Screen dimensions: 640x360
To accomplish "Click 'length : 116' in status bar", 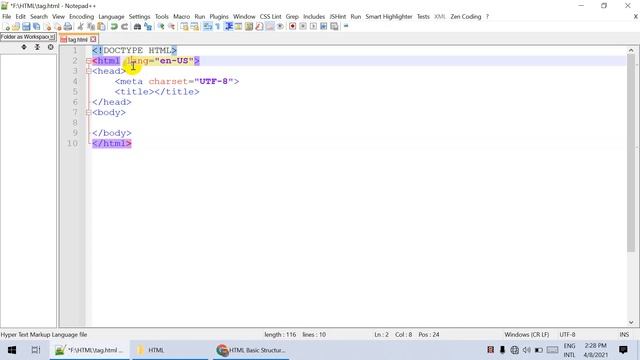I will point(280,335).
